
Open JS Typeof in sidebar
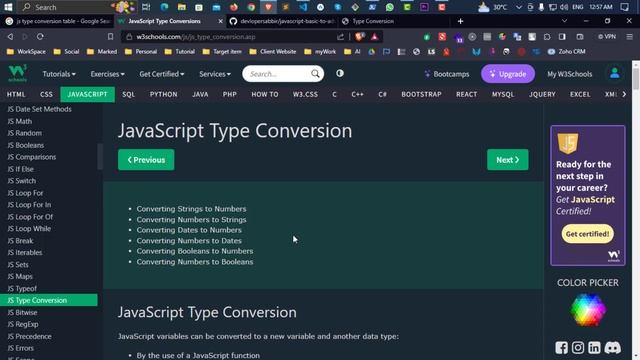click(22, 289)
